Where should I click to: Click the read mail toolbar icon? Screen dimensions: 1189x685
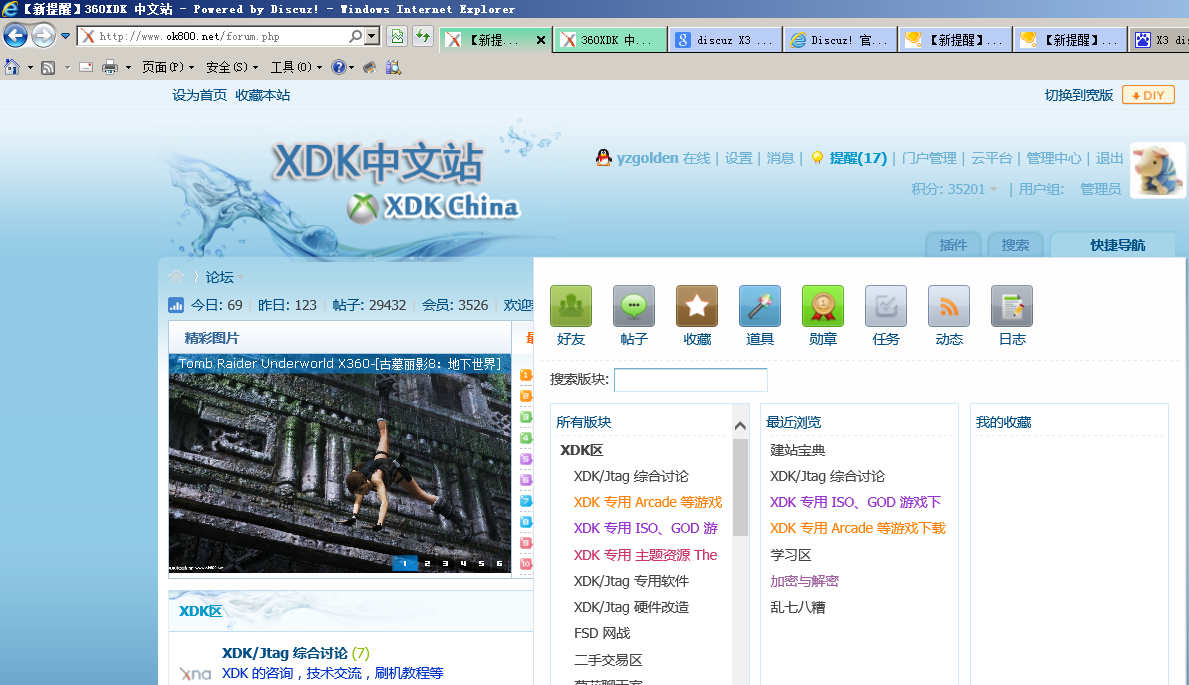point(86,67)
